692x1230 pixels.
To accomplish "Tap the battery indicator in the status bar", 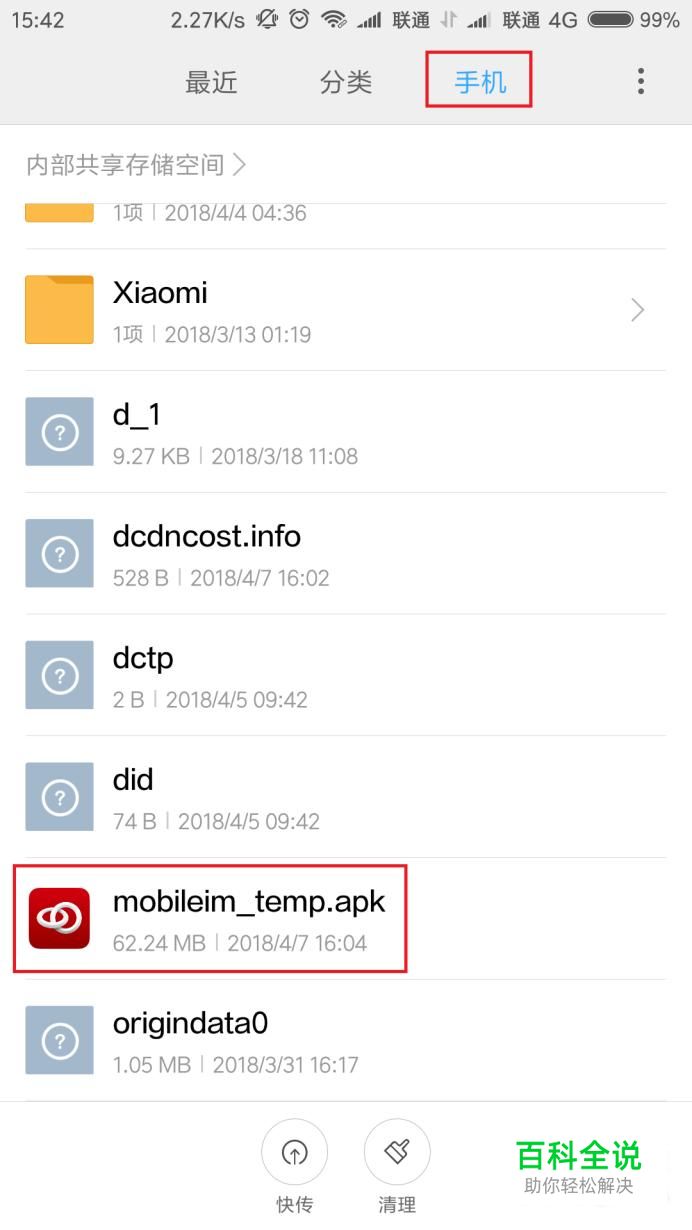I will [x=609, y=20].
